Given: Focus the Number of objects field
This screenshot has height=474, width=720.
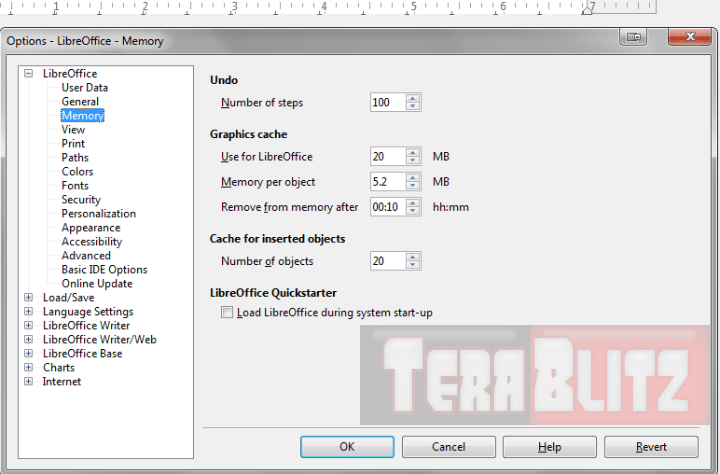Looking at the screenshot, I should [x=388, y=261].
